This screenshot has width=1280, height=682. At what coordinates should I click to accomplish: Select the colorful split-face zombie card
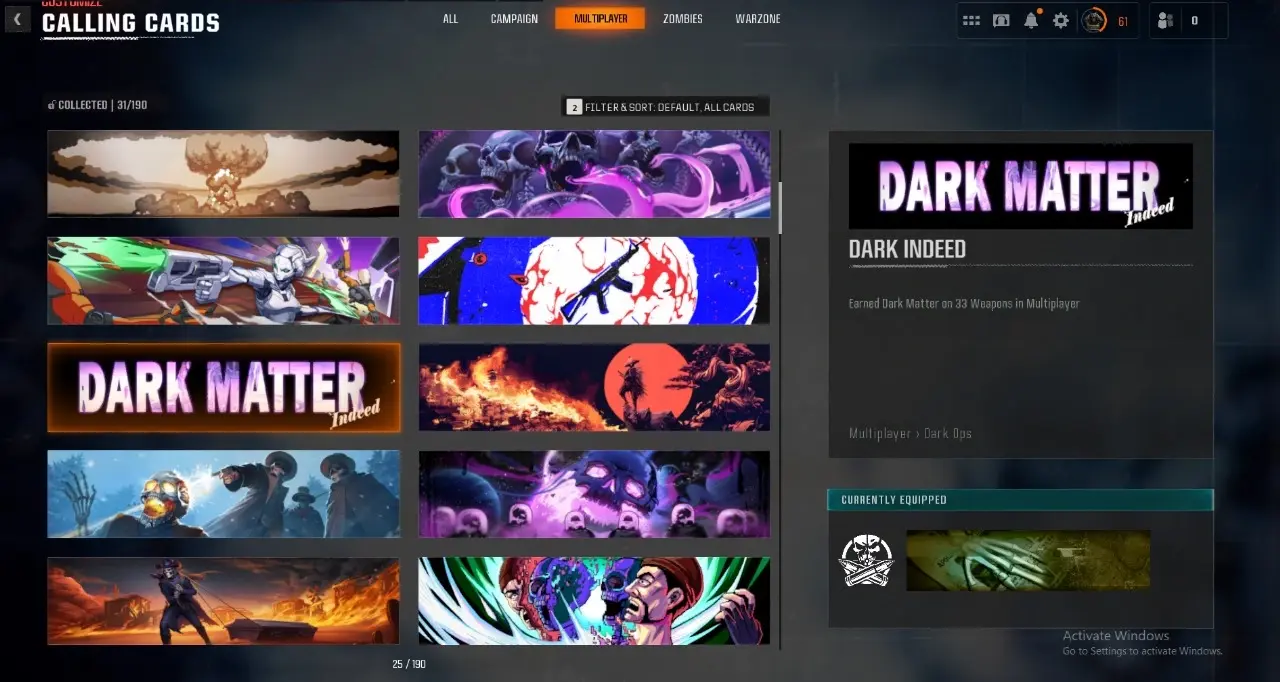tap(594, 601)
